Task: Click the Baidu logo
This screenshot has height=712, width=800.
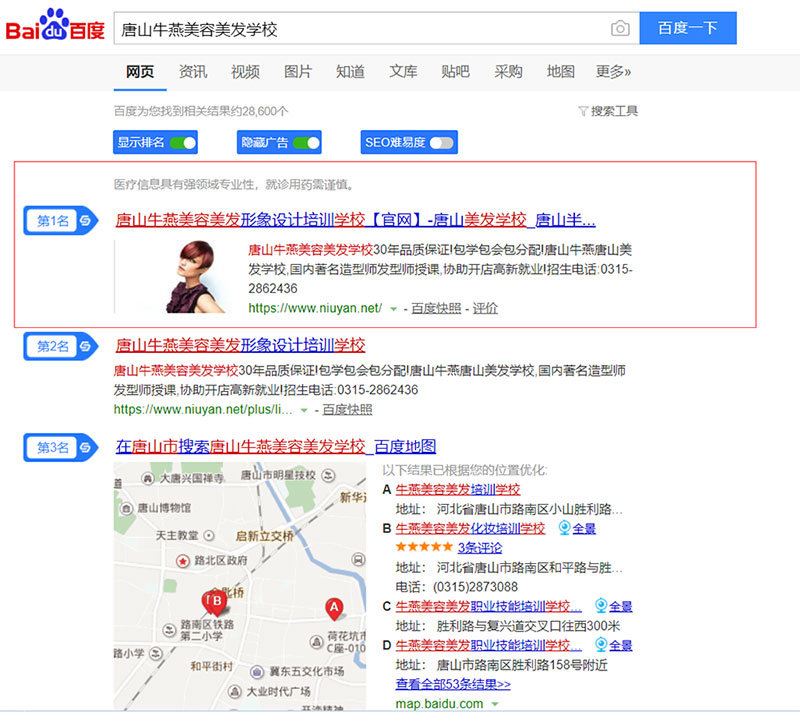Action: point(55,26)
